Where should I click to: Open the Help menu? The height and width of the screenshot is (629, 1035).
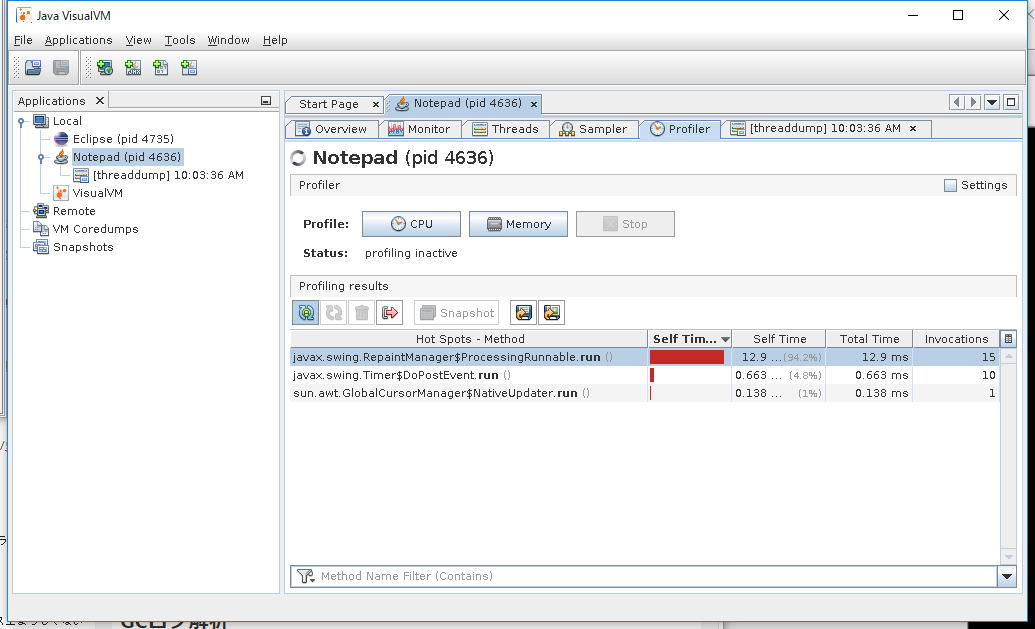275,40
